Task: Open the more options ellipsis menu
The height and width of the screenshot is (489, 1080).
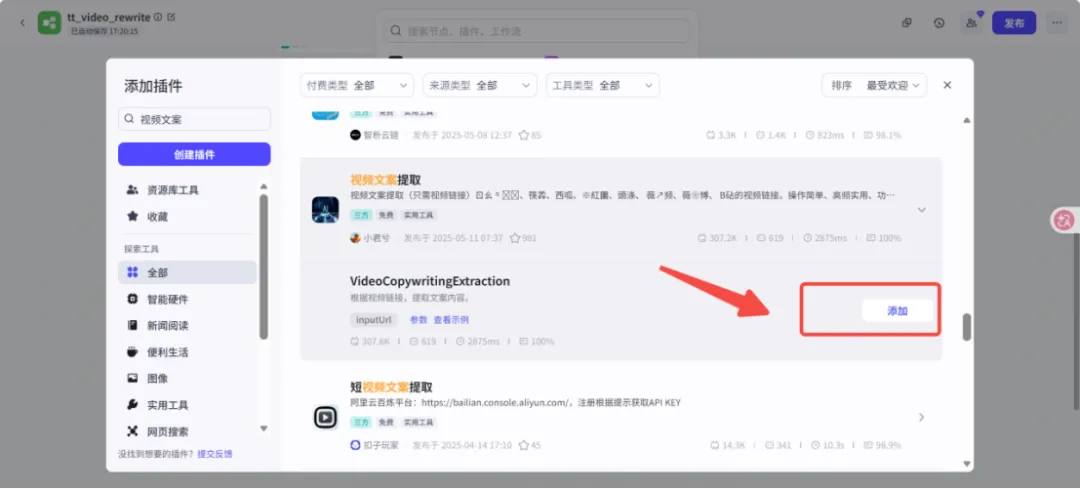Action: (1056, 23)
